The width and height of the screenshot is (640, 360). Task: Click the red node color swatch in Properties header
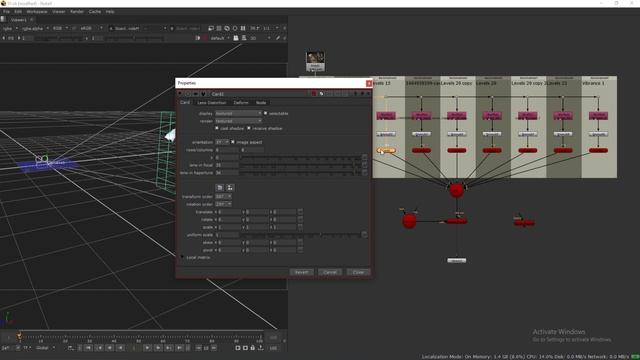[314, 94]
